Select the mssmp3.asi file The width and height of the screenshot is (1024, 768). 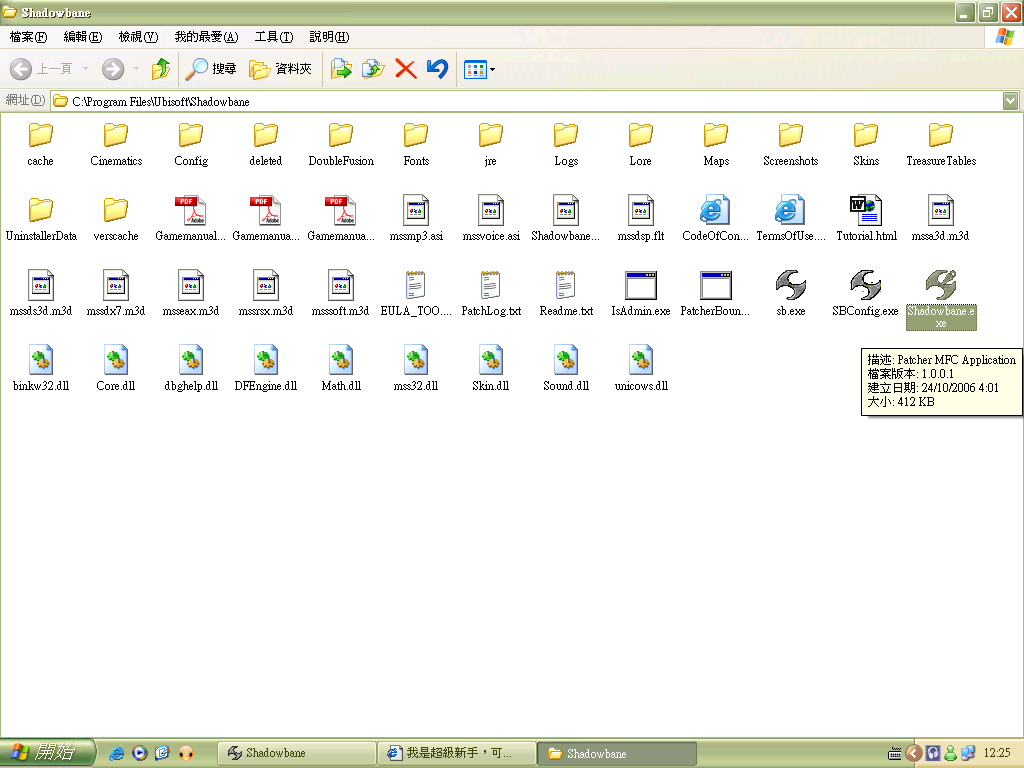tap(416, 219)
